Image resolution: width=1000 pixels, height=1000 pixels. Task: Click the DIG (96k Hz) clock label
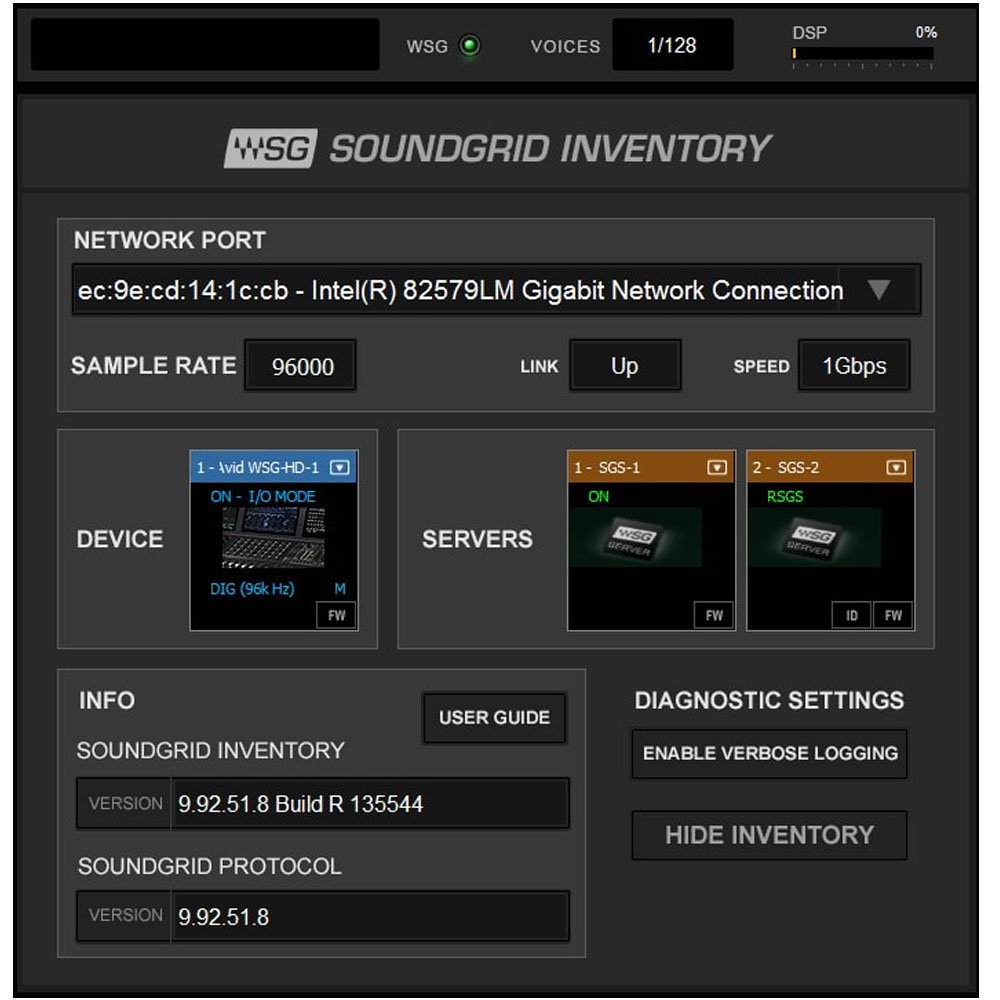253,589
